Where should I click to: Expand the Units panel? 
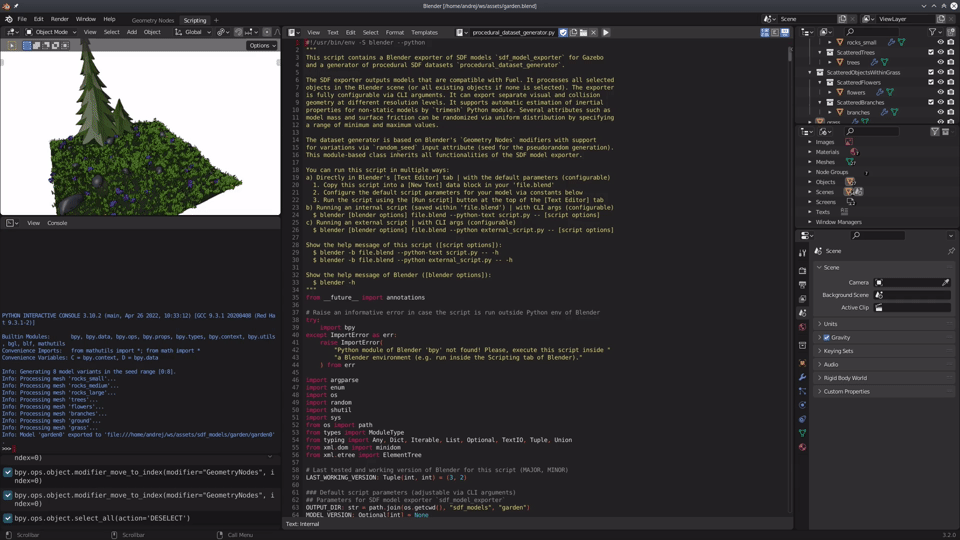click(x=885, y=324)
